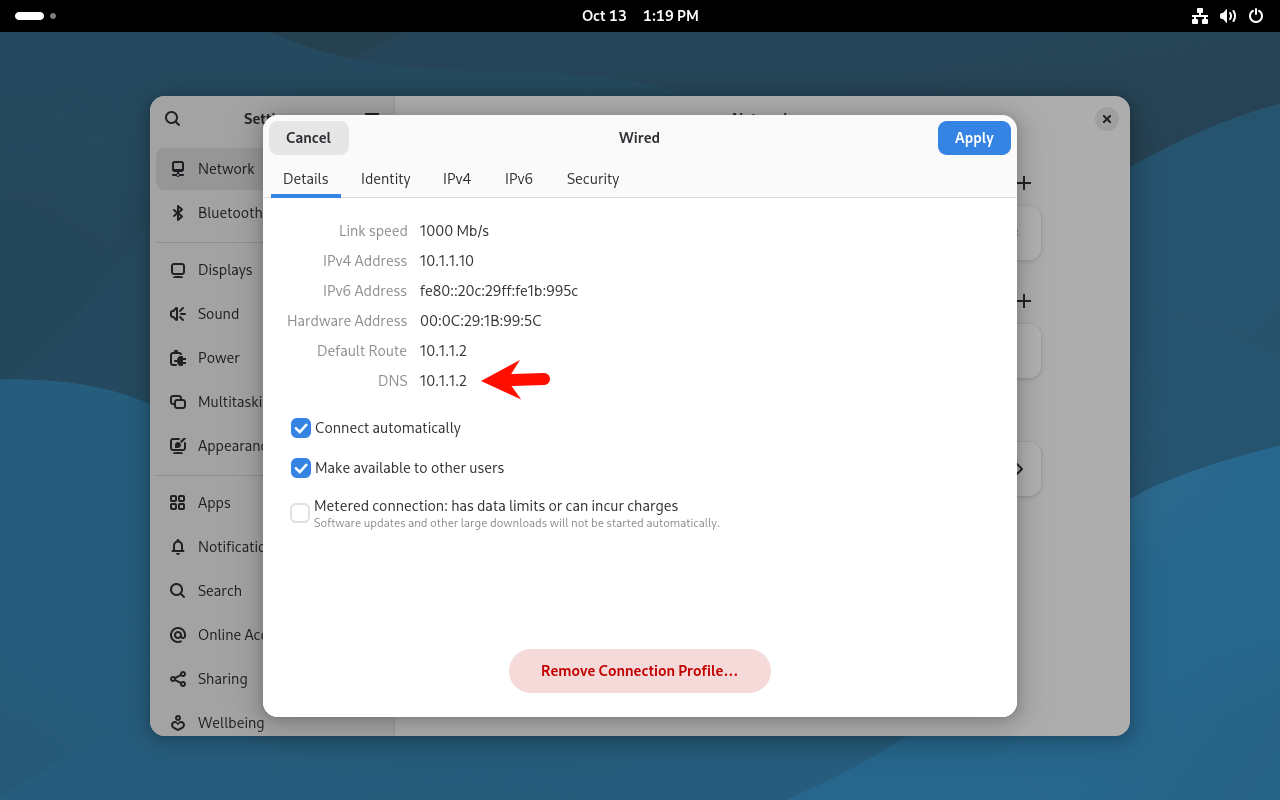Open Multitasking settings icon
This screenshot has height=800, width=1280.
pos(178,402)
